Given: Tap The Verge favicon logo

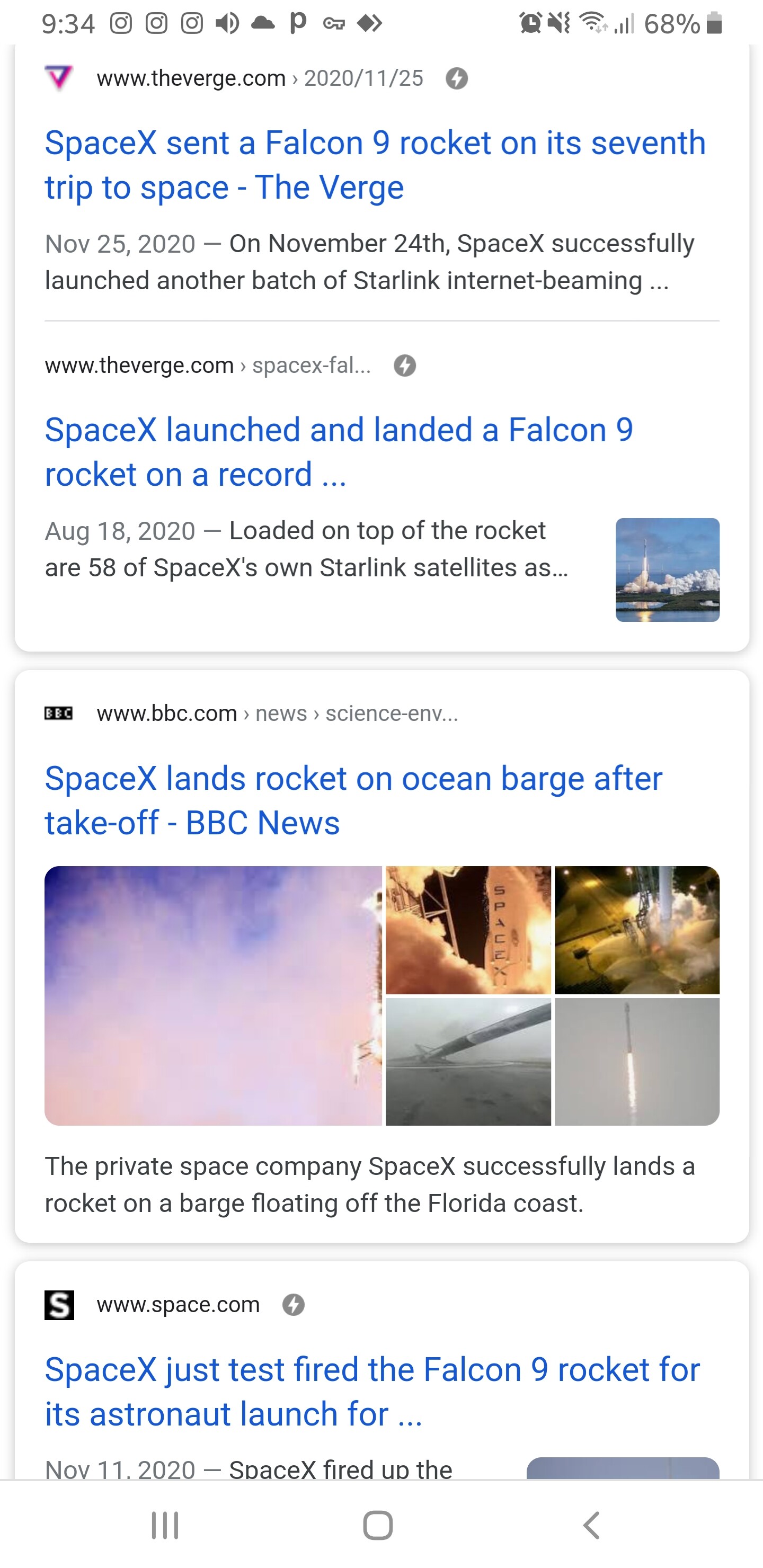Looking at the screenshot, I should tap(59, 78).
